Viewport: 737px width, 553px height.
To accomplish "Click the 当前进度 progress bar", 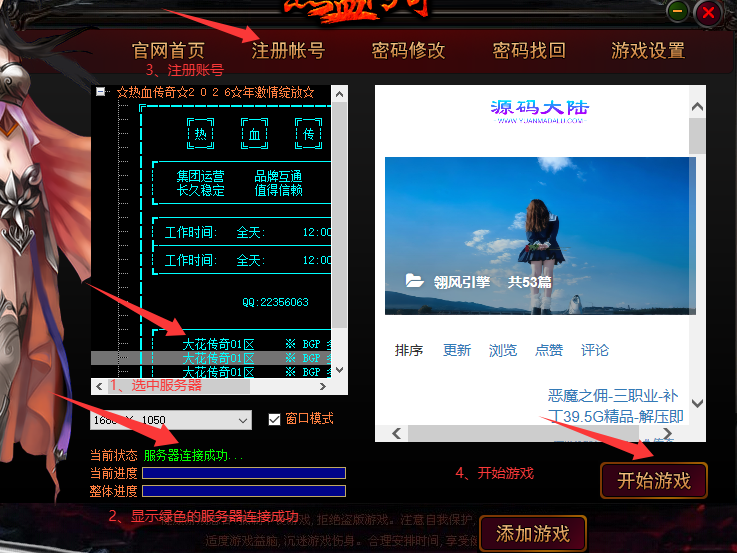I will 244,473.
